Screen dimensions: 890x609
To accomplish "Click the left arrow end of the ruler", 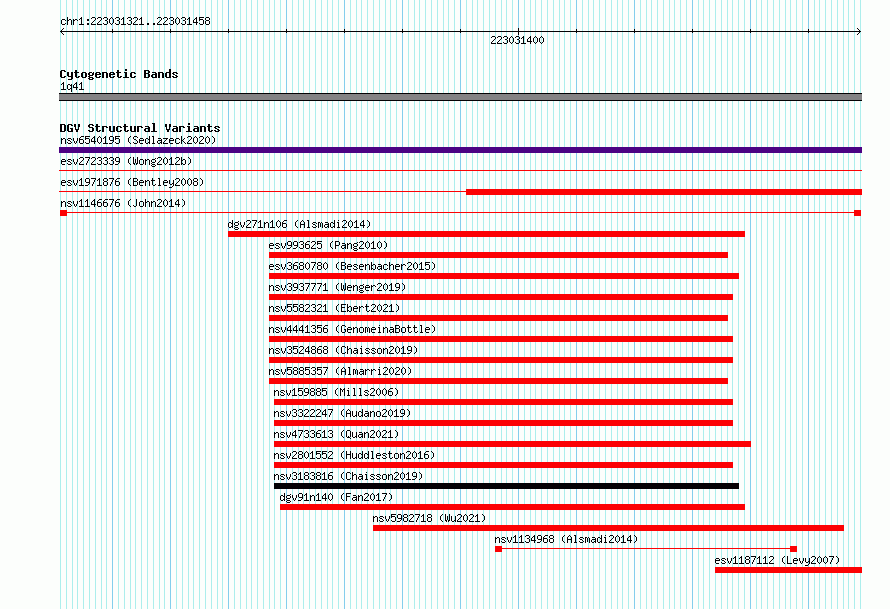I will 62,32.
